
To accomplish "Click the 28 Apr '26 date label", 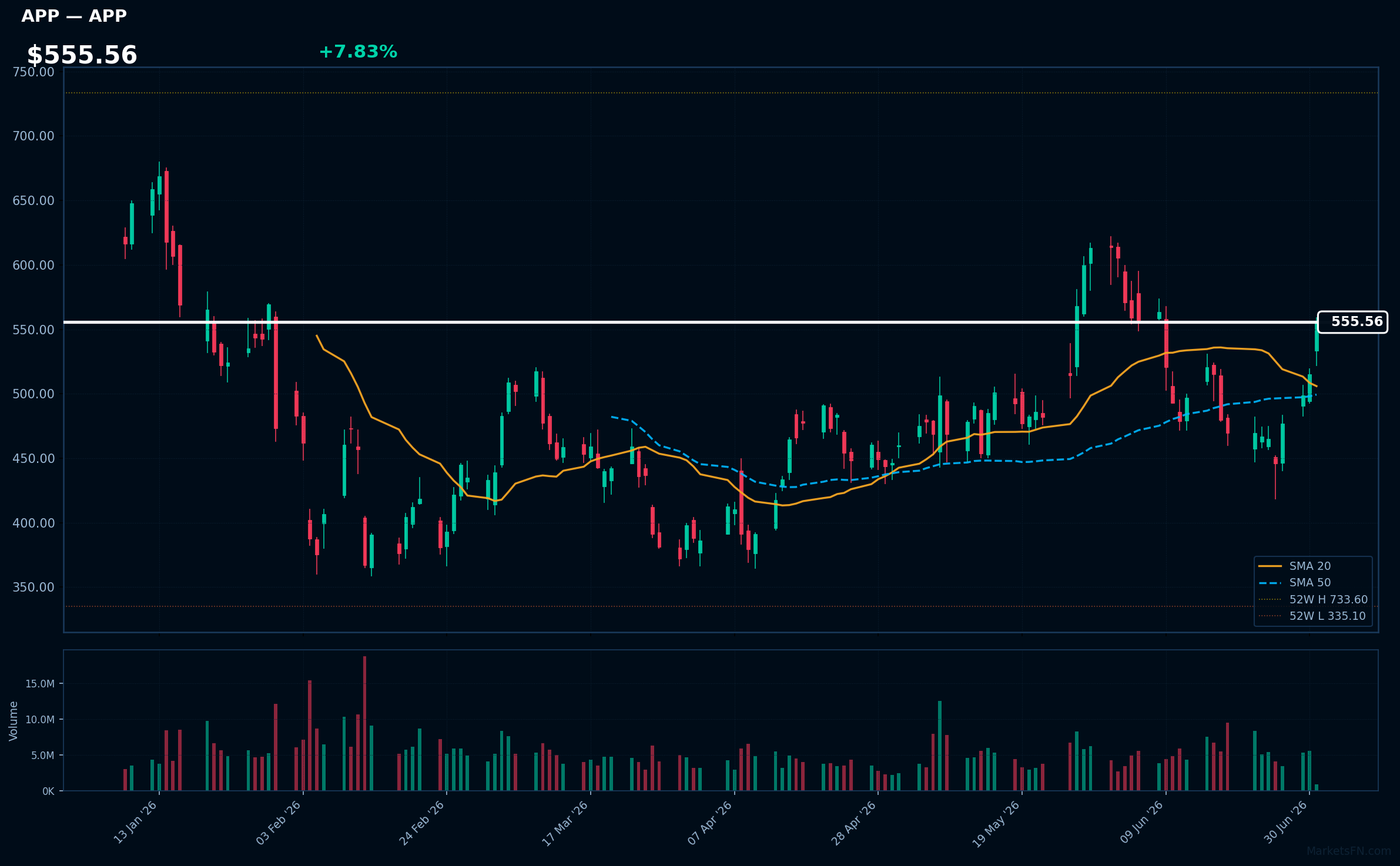I will point(853,823).
